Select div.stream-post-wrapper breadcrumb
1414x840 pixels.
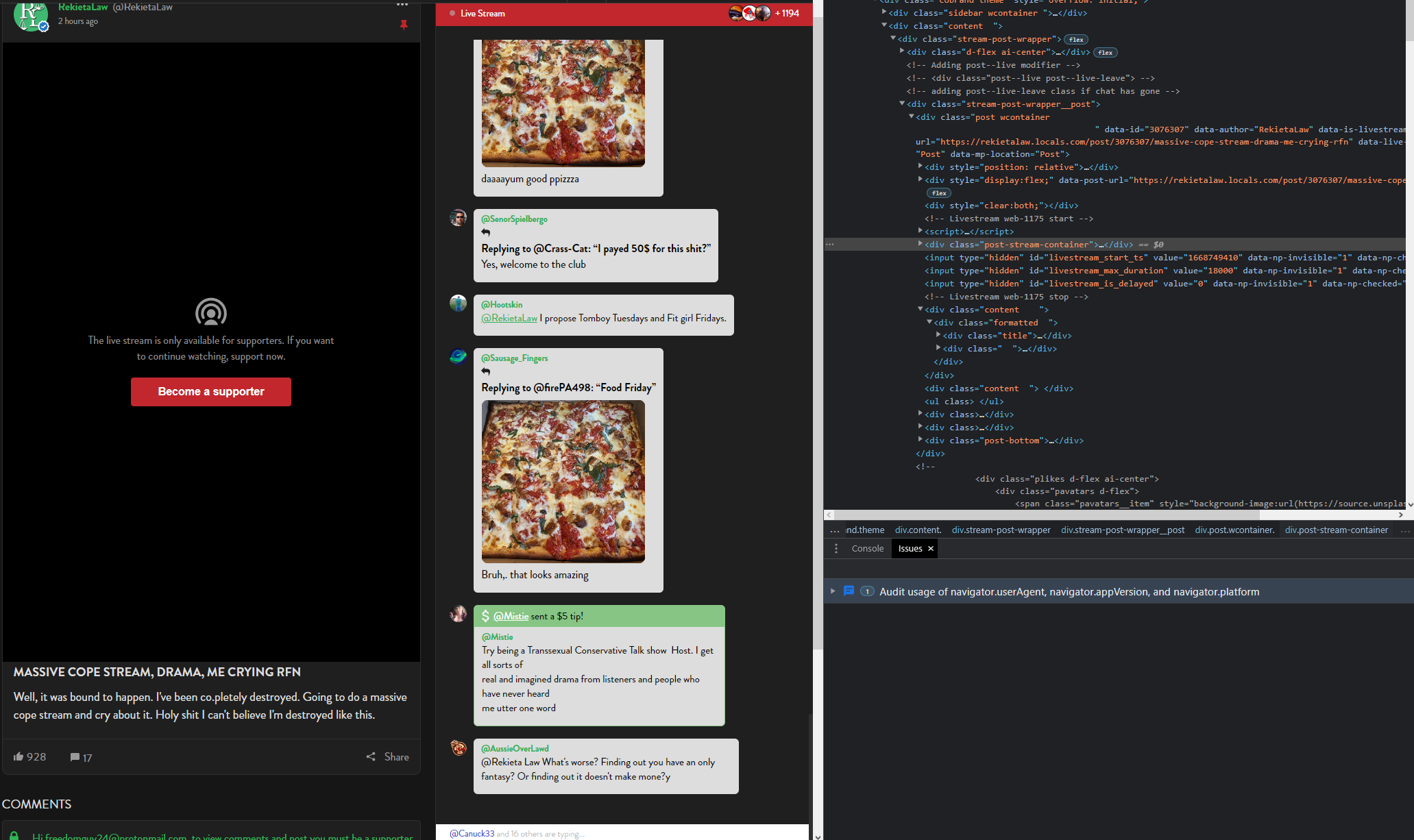coord(1001,530)
